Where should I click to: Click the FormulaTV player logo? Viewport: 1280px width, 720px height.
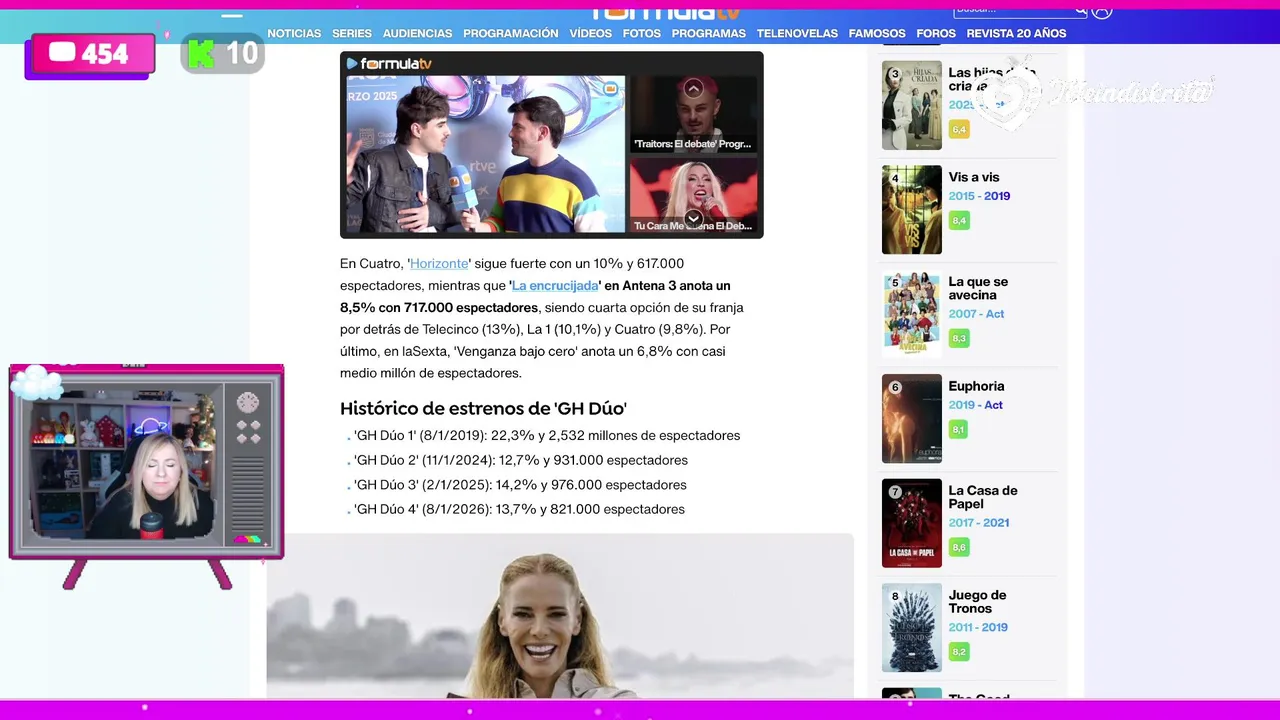point(389,64)
